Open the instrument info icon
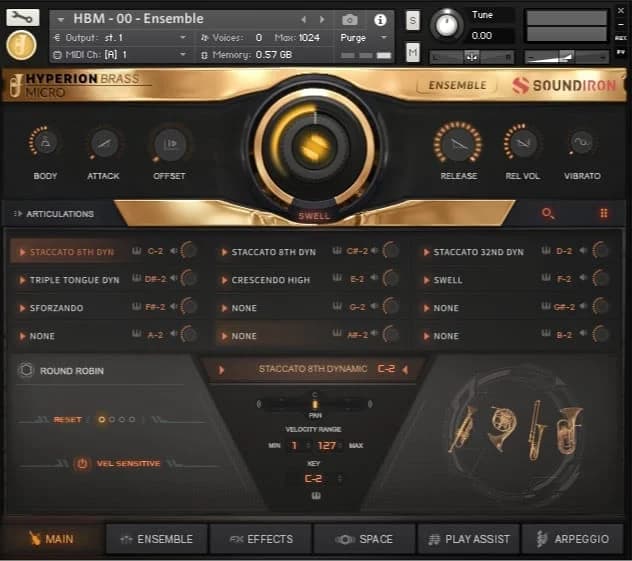The image size is (632, 561). coord(380,19)
